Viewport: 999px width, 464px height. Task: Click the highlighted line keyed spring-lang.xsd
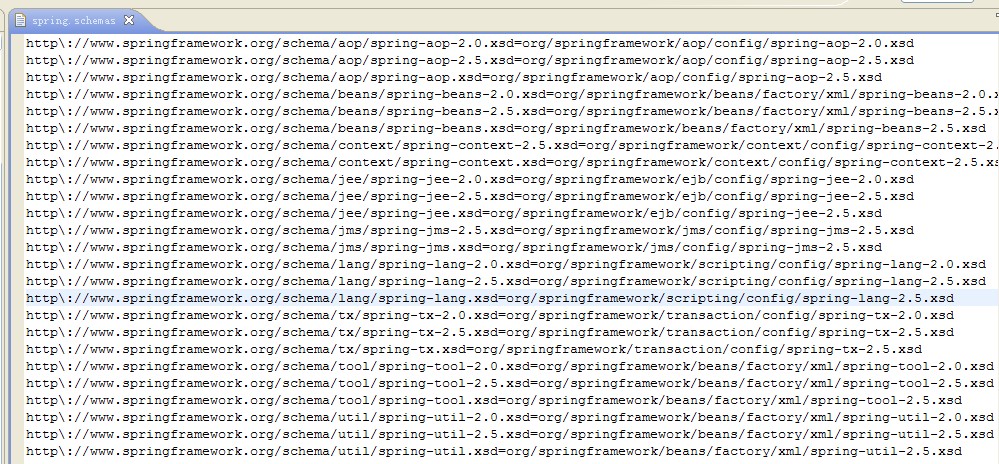click(x=490, y=298)
